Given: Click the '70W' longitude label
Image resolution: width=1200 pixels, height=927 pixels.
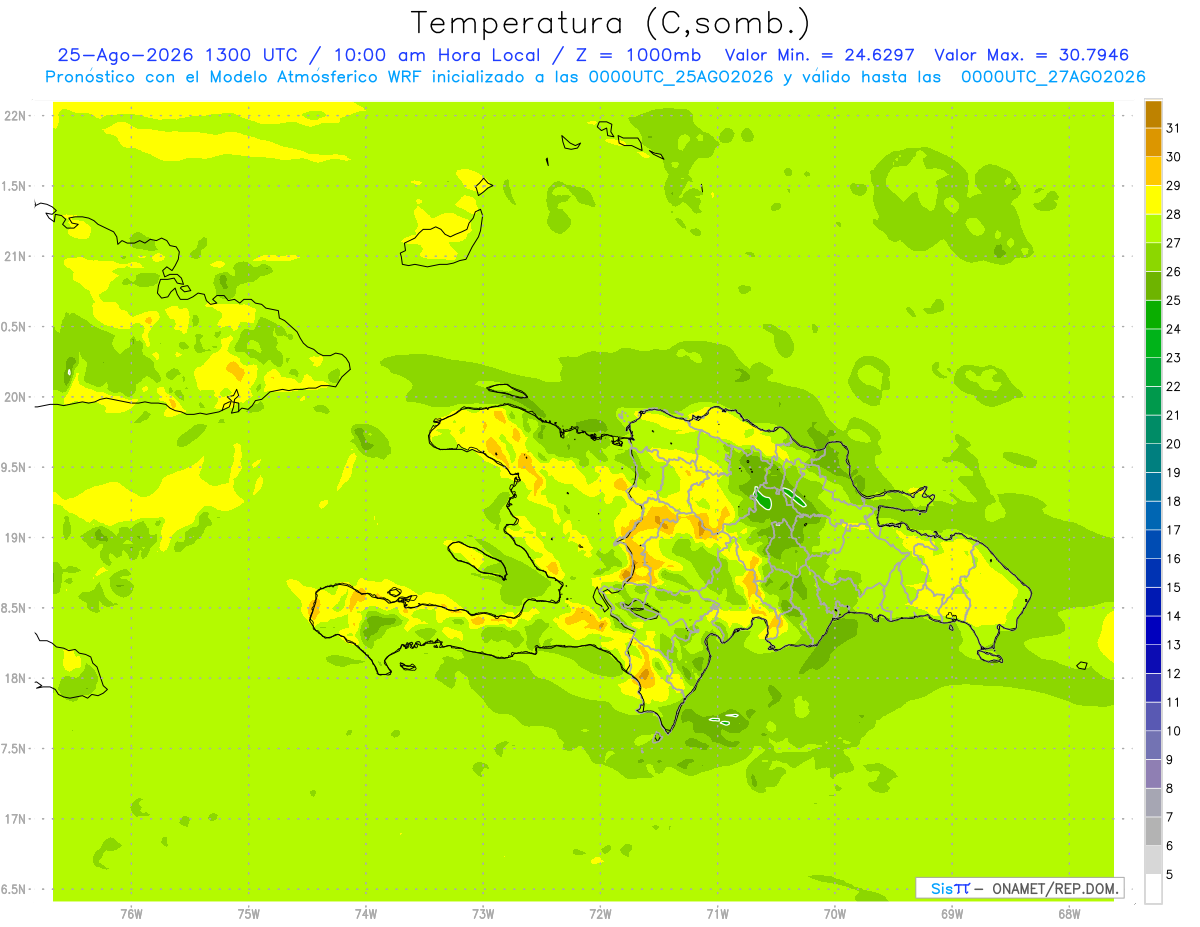Looking at the screenshot, I should 834,914.
